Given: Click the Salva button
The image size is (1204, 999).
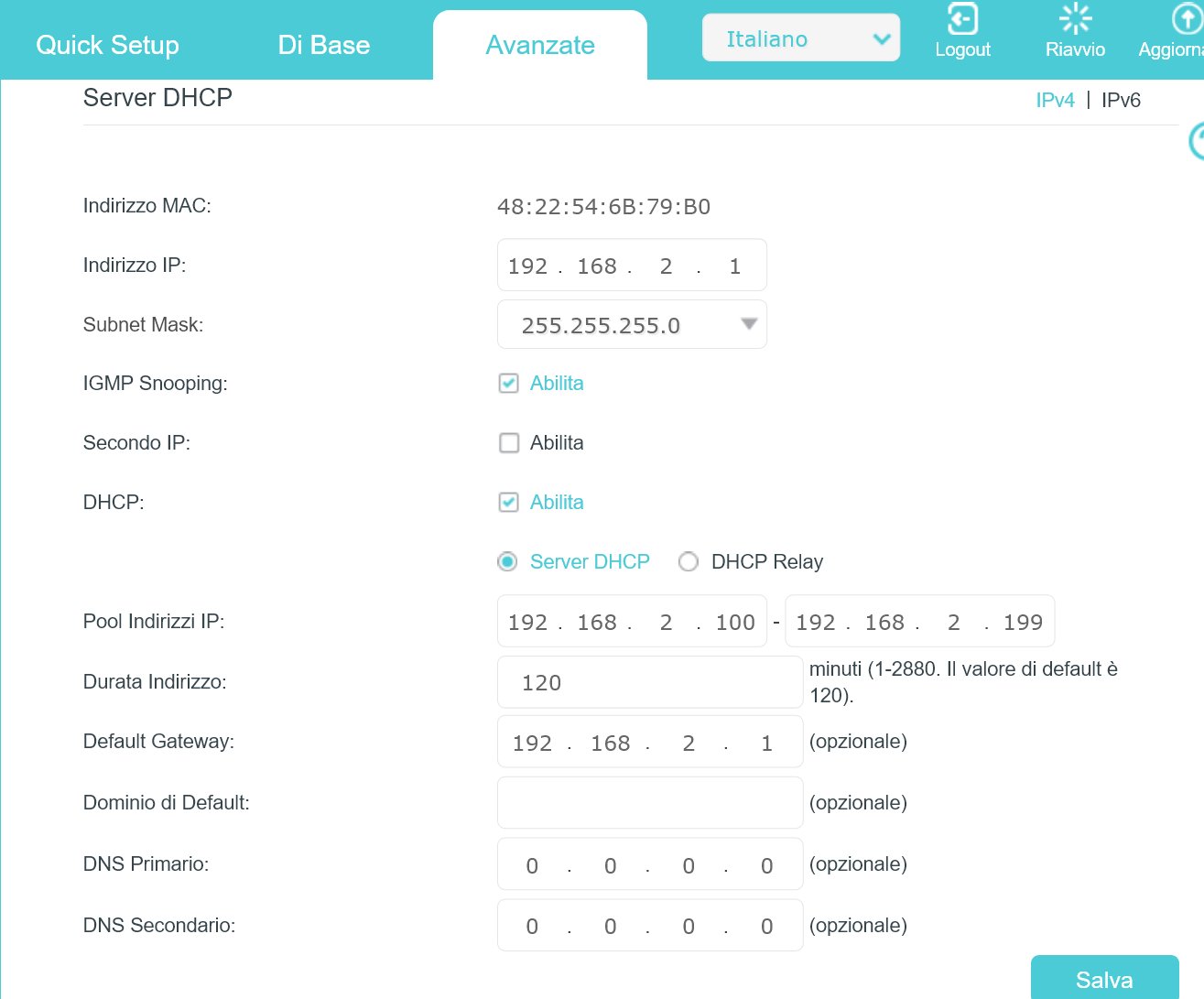Looking at the screenshot, I should 1104,979.
